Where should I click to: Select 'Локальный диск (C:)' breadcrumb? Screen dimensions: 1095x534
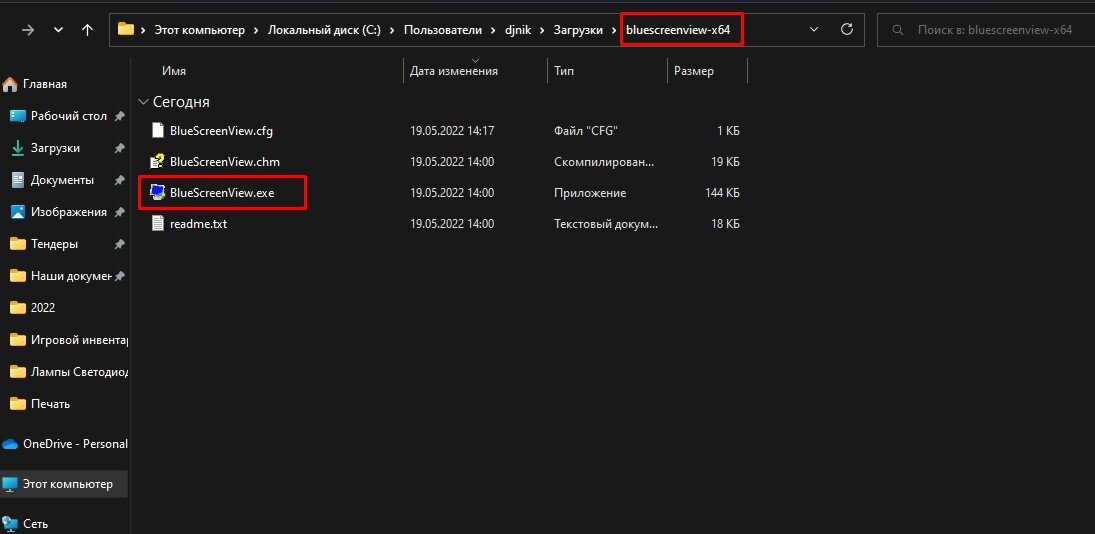[324, 30]
